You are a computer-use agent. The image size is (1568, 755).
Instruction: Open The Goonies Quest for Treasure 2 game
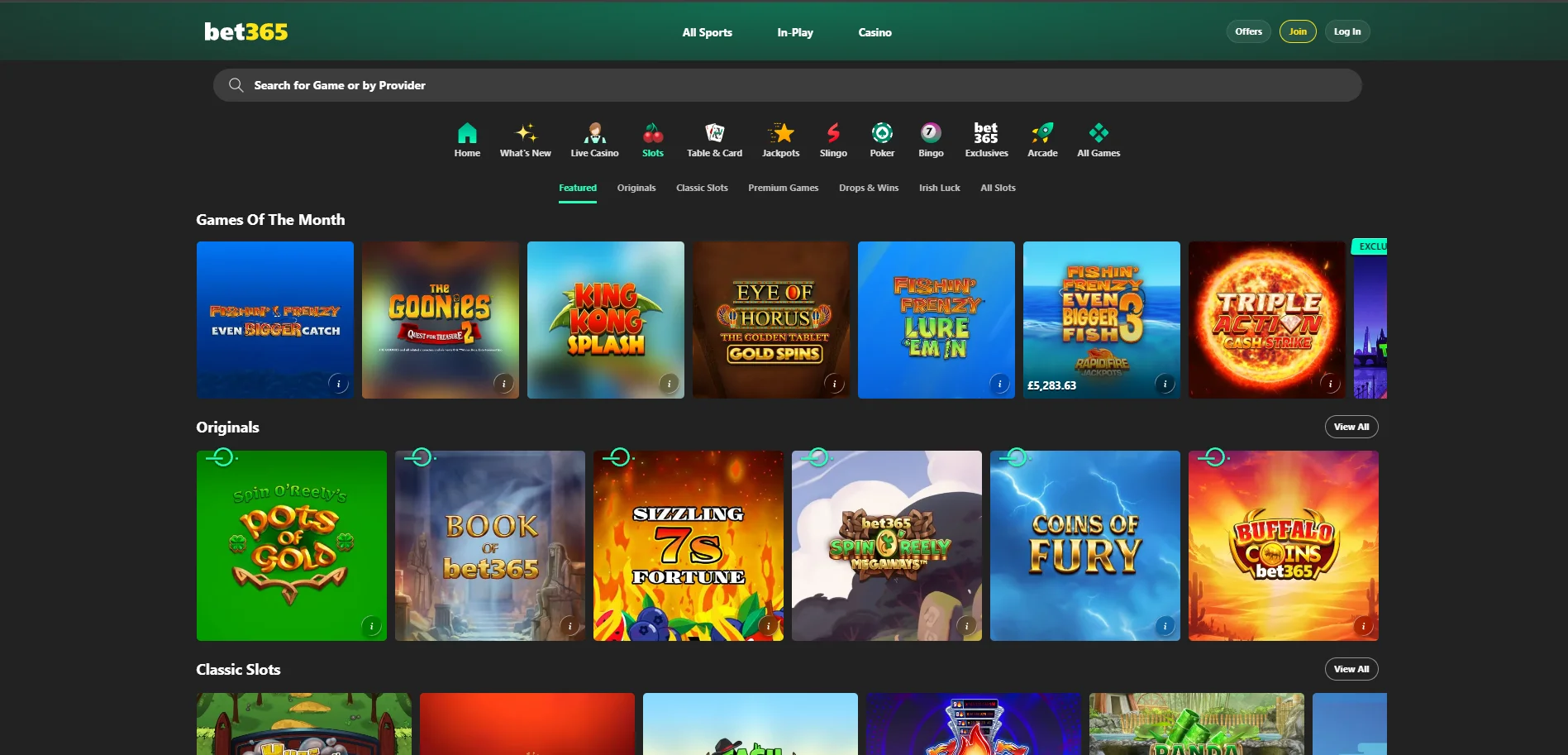pyautogui.click(x=441, y=320)
